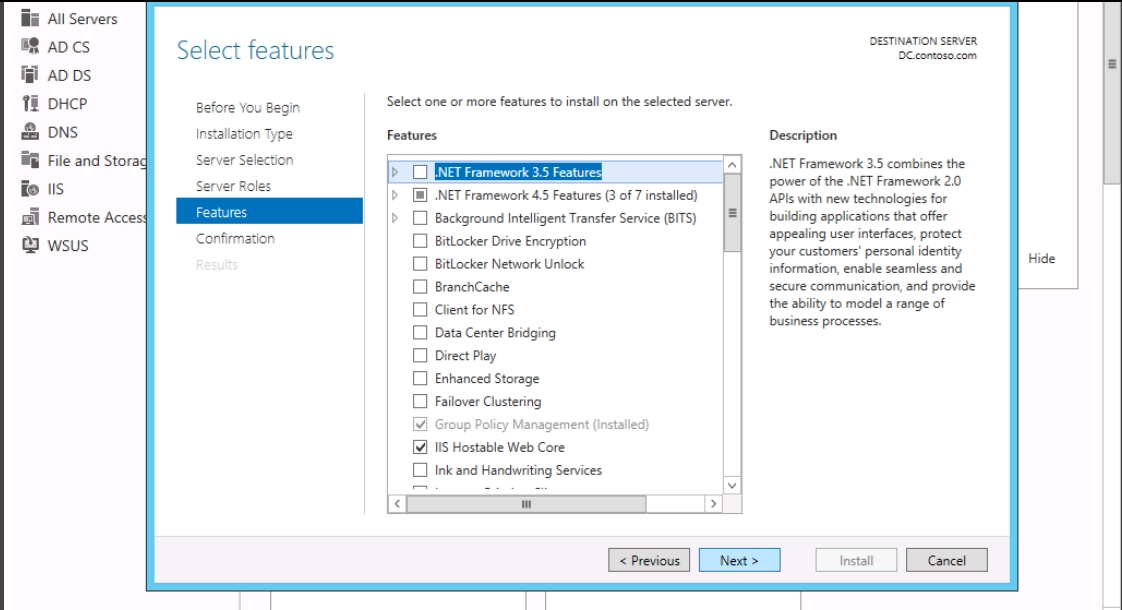This screenshot has width=1122, height=610.
Task: Click the Next button
Action: pyautogui.click(x=739, y=561)
